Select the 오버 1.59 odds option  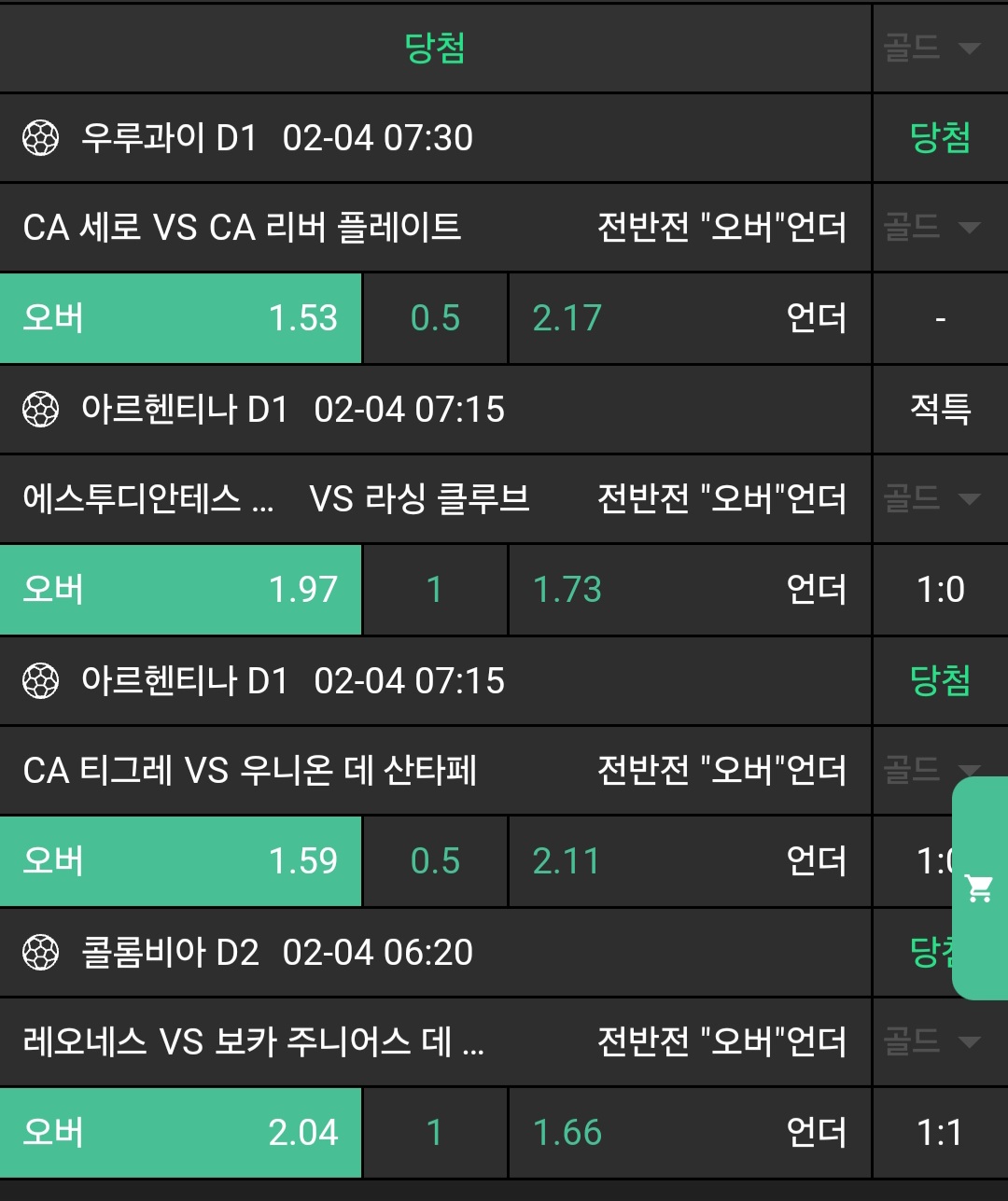[x=180, y=861]
